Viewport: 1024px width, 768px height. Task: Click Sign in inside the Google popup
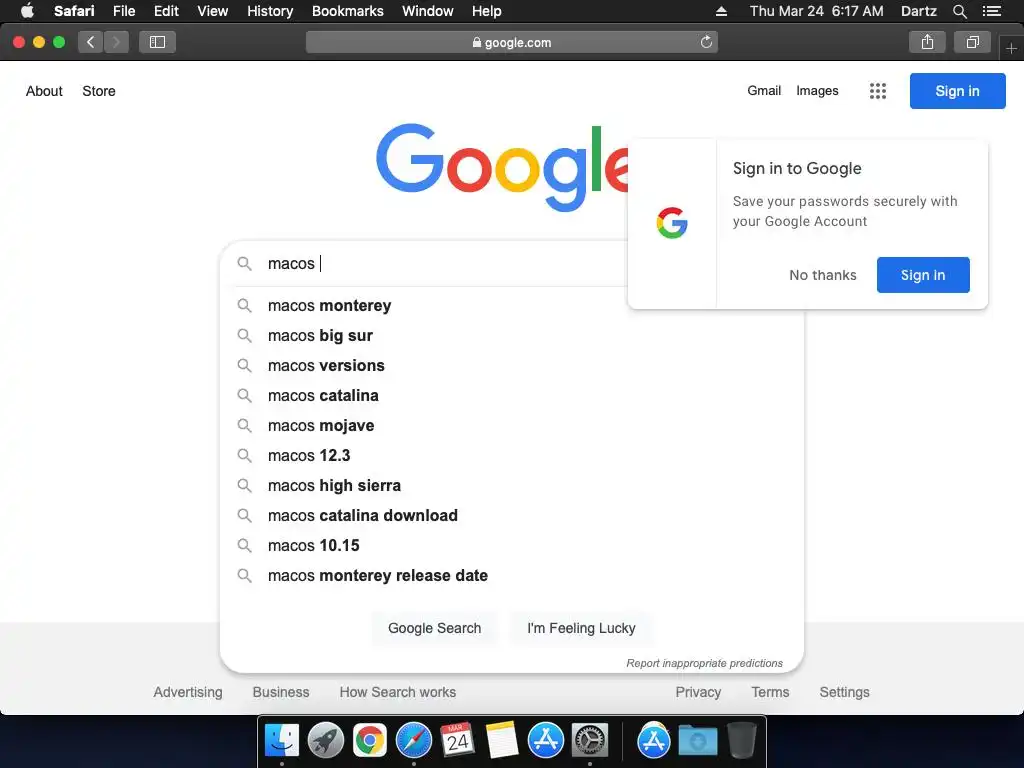tap(923, 275)
